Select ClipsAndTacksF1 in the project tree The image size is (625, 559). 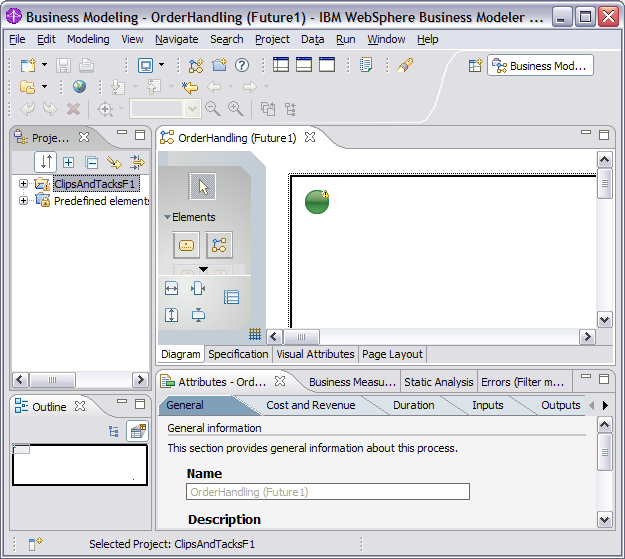(96, 184)
